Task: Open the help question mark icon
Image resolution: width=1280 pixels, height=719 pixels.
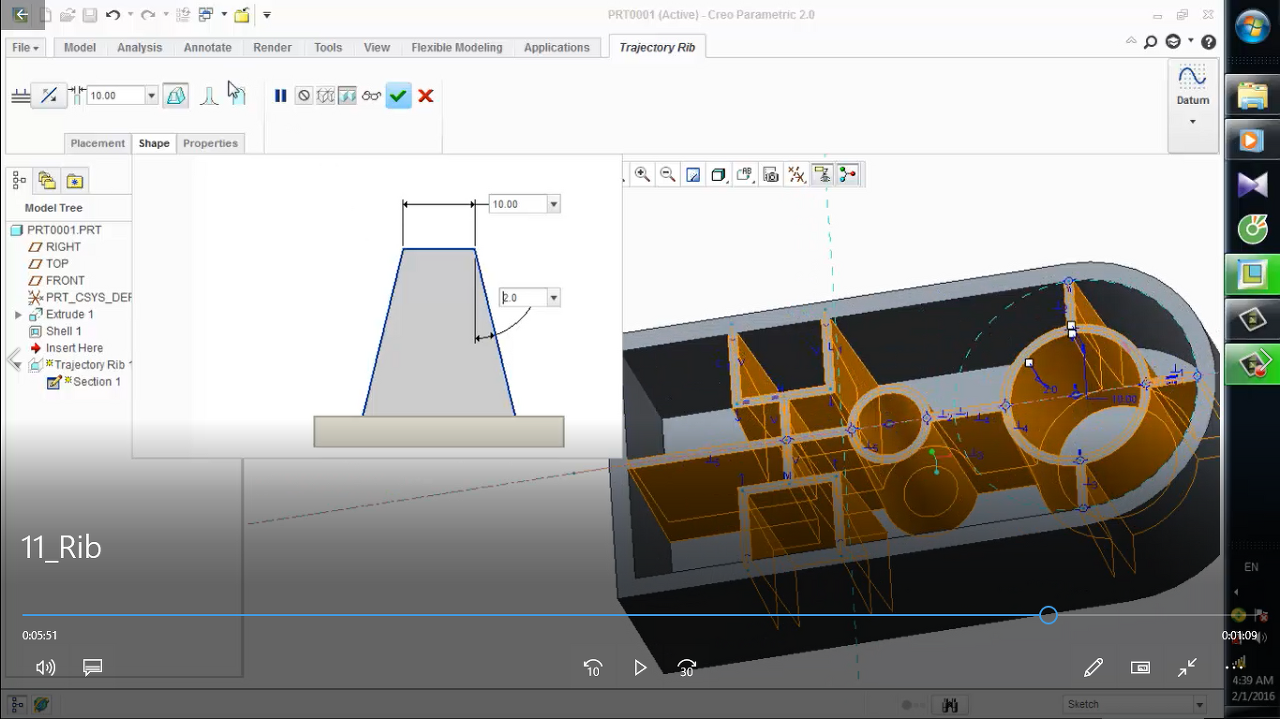Action: click(x=1209, y=42)
